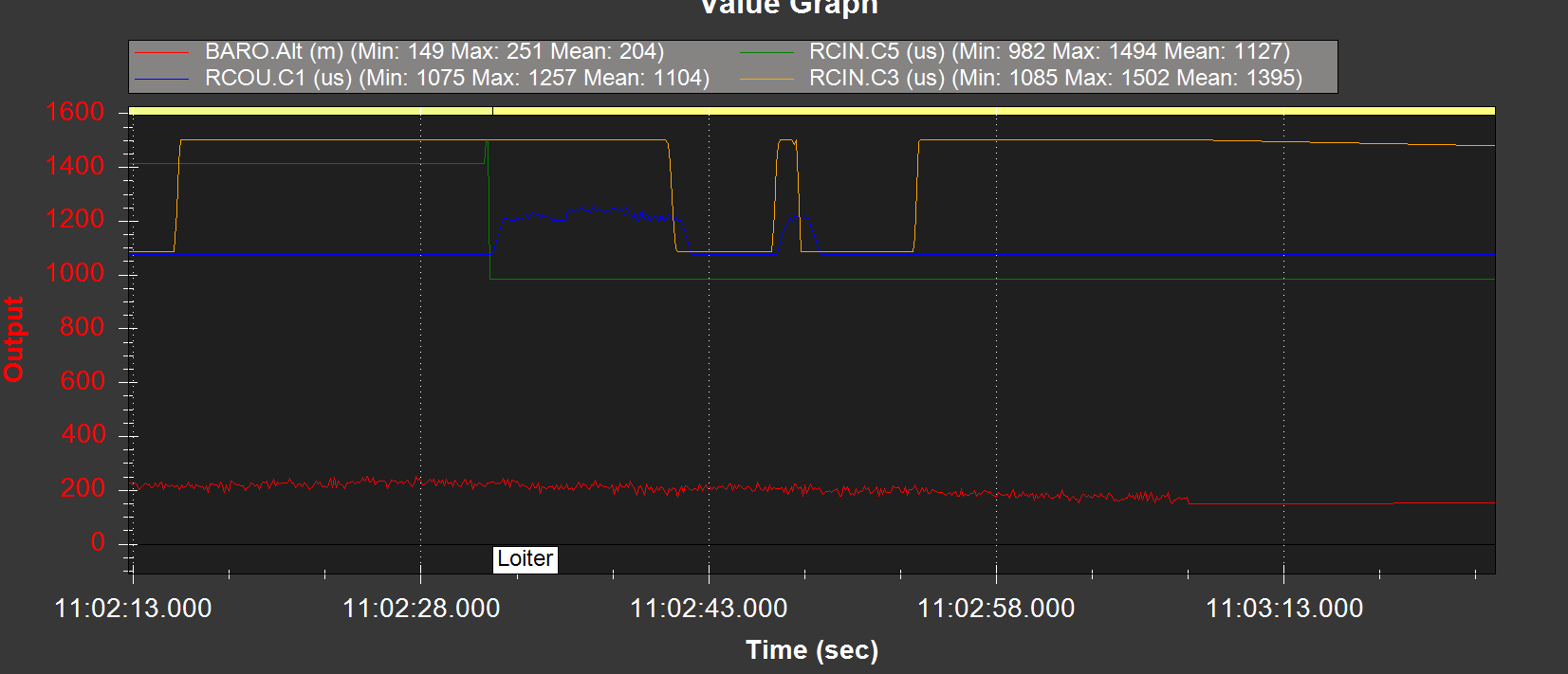Click the 11:02:58.000 time tick label
This screenshot has width=1568, height=674.
click(996, 609)
